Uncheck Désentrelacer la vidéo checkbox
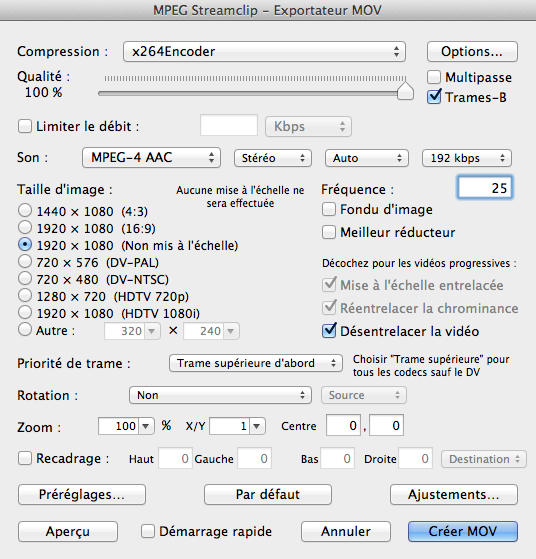The height and width of the screenshot is (559, 536). 328,330
